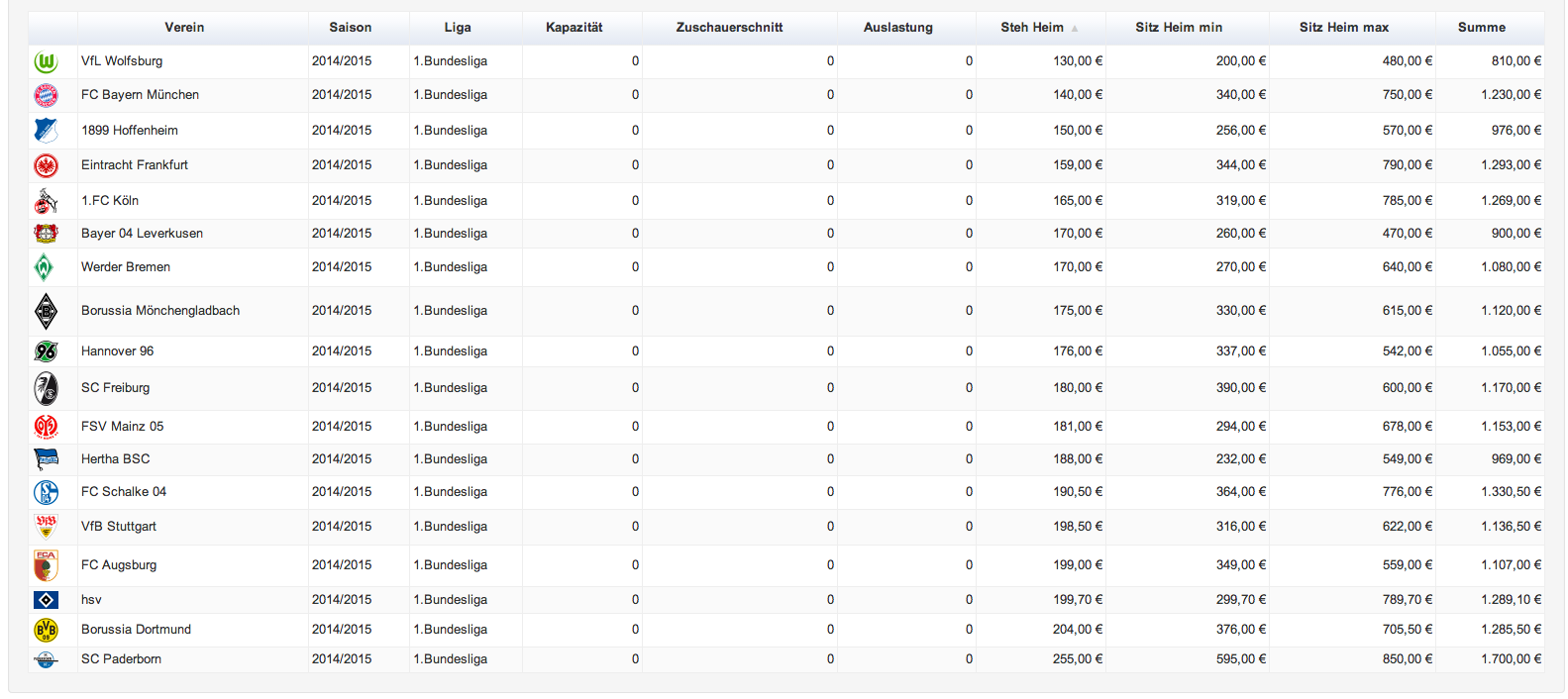Click the Kapazität column header

(574, 28)
